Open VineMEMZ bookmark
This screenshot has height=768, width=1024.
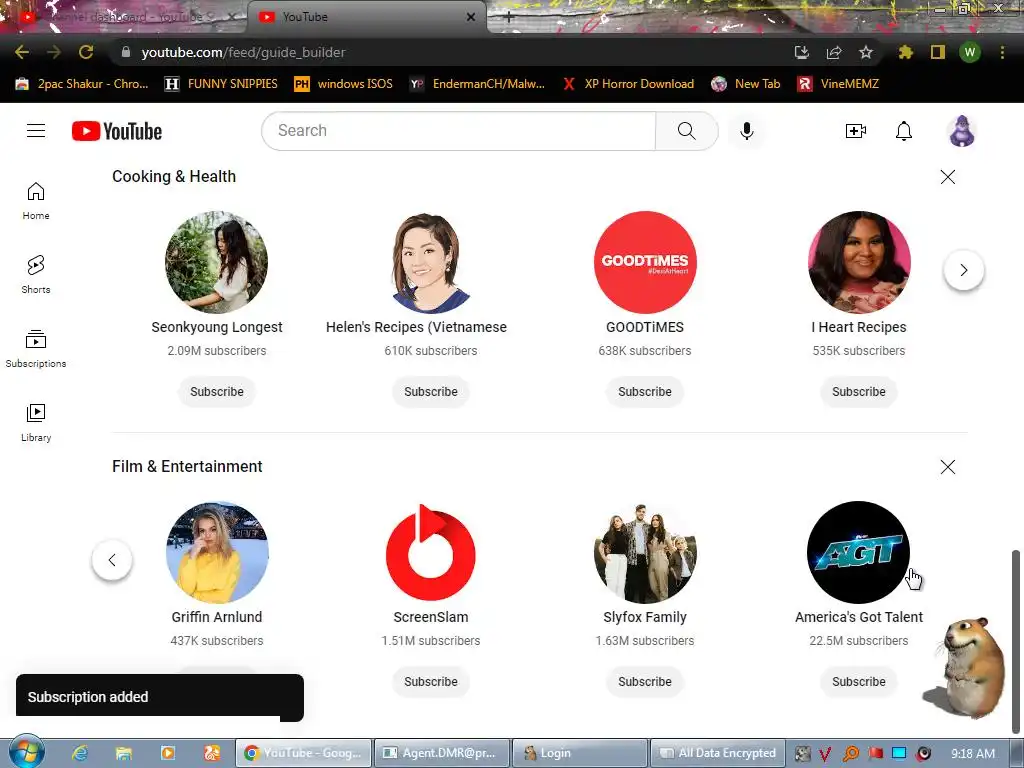(838, 84)
